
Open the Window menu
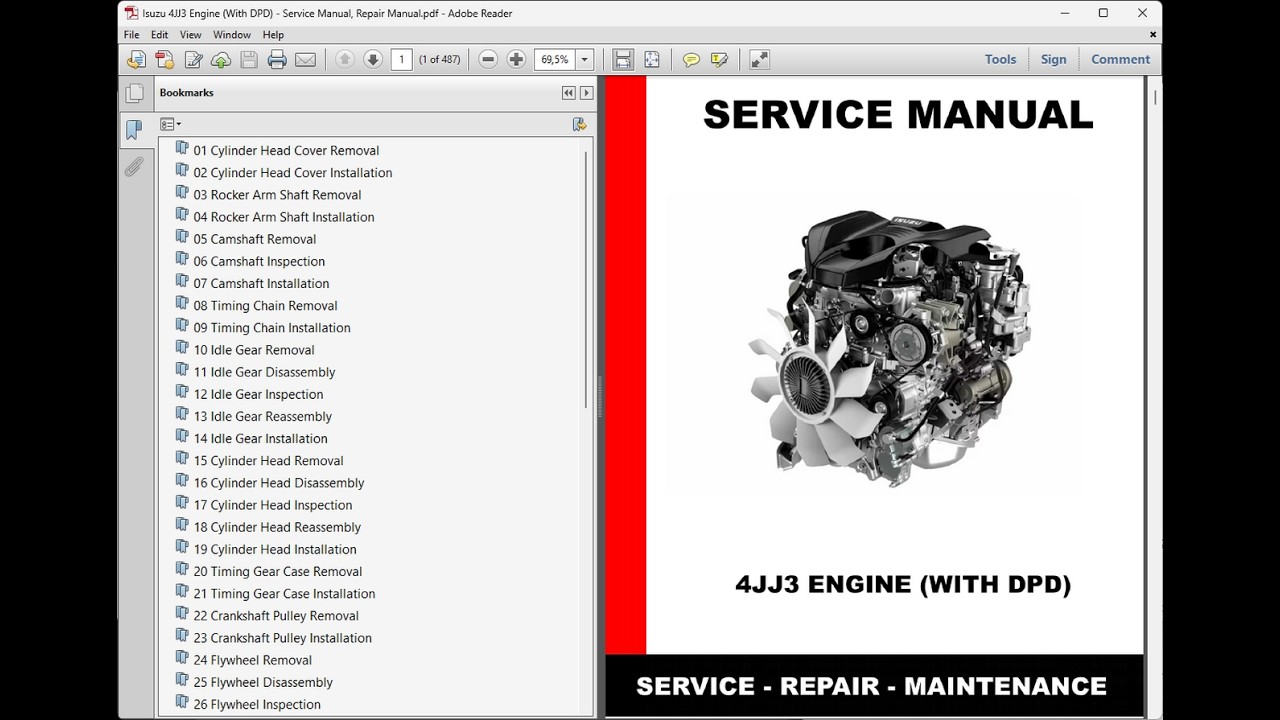coord(232,35)
